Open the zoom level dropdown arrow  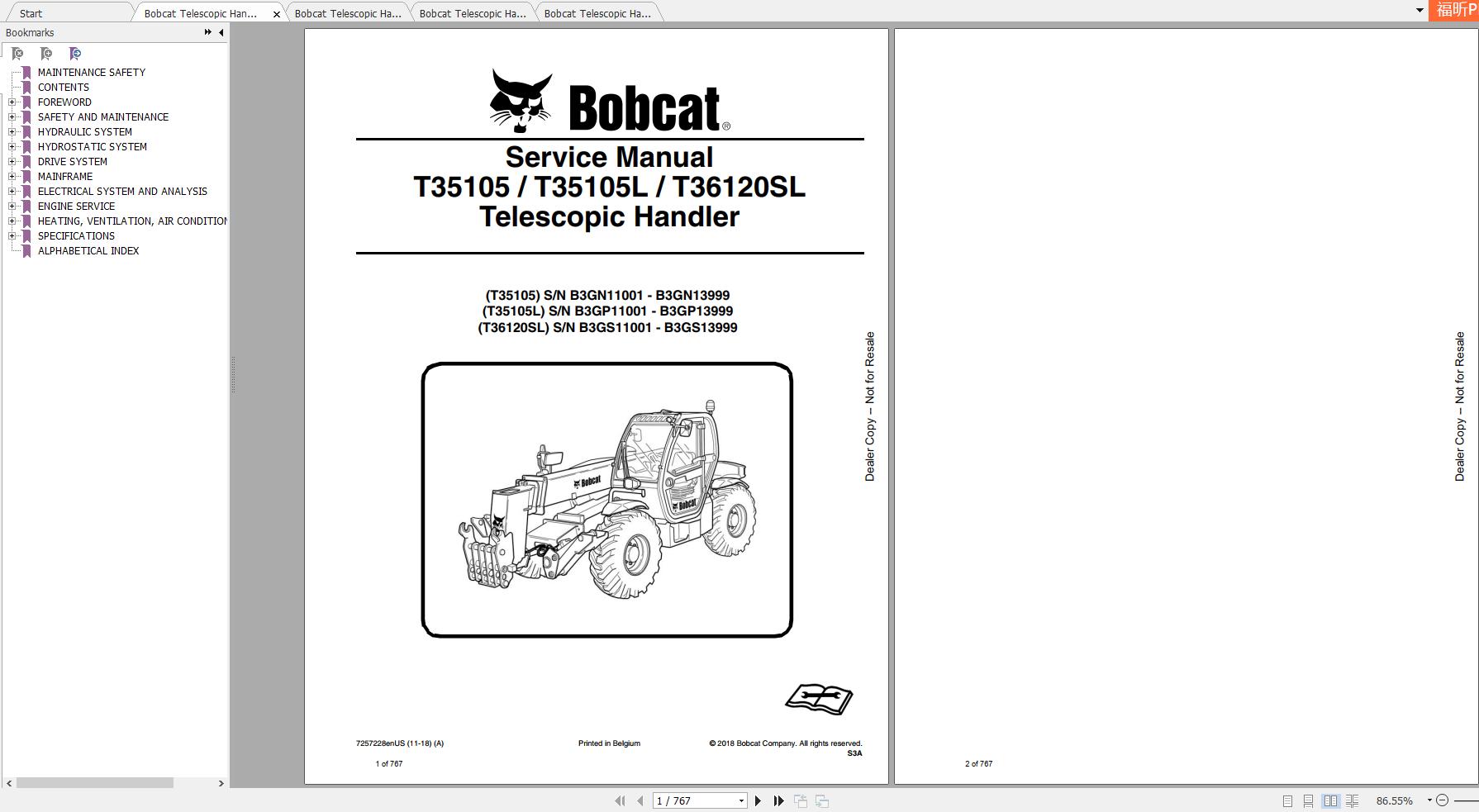pyautogui.click(x=1429, y=800)
